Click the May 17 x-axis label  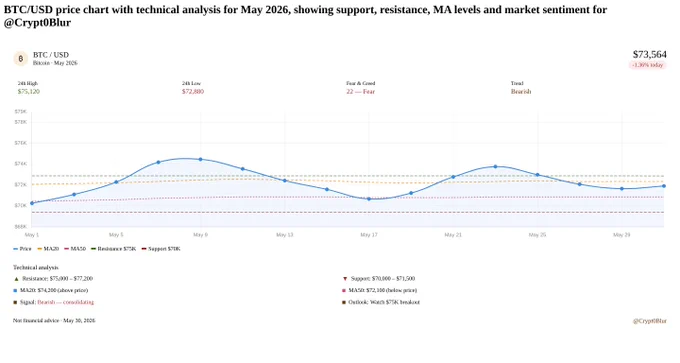[x=369, y=235]
